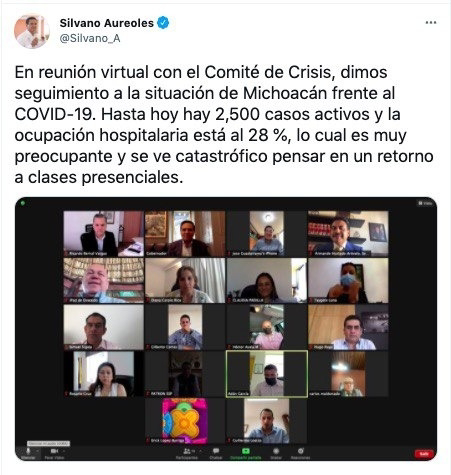Image resolution: width=451 pixels, height=475 pixels.
Task: Click the green Compartir pantalla icon
Action: pos(246,451)
